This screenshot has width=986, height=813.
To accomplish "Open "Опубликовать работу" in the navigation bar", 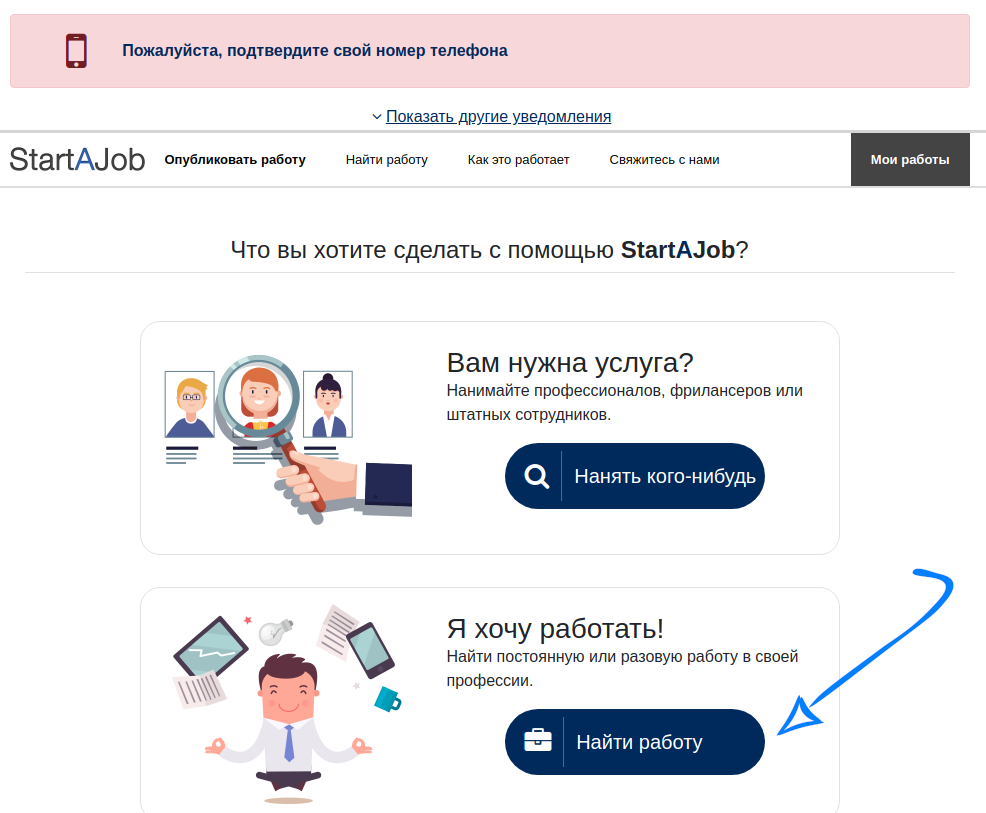I will click(x=235, y=160).
